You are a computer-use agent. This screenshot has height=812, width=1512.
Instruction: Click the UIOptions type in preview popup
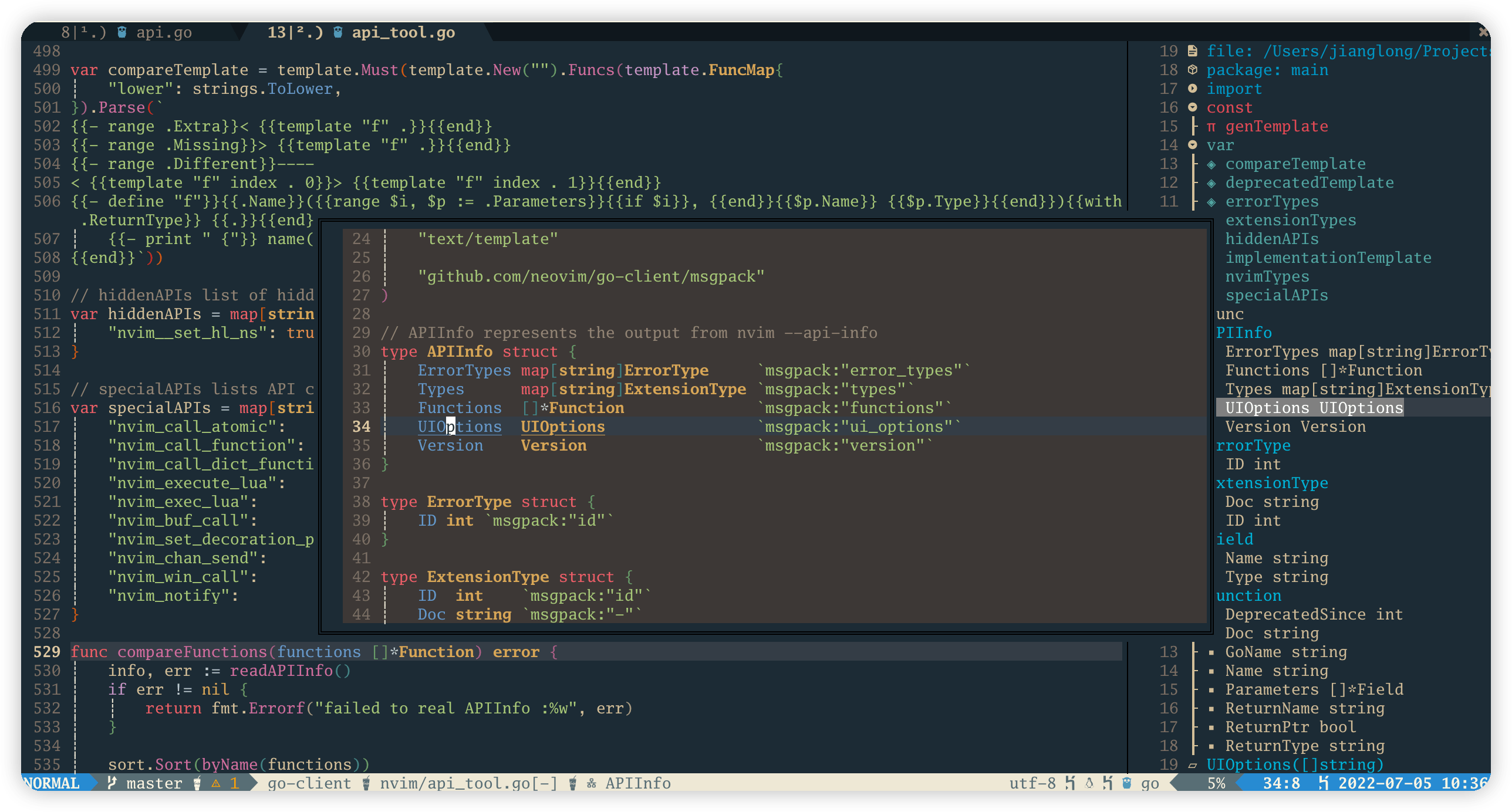coord(562,427)
